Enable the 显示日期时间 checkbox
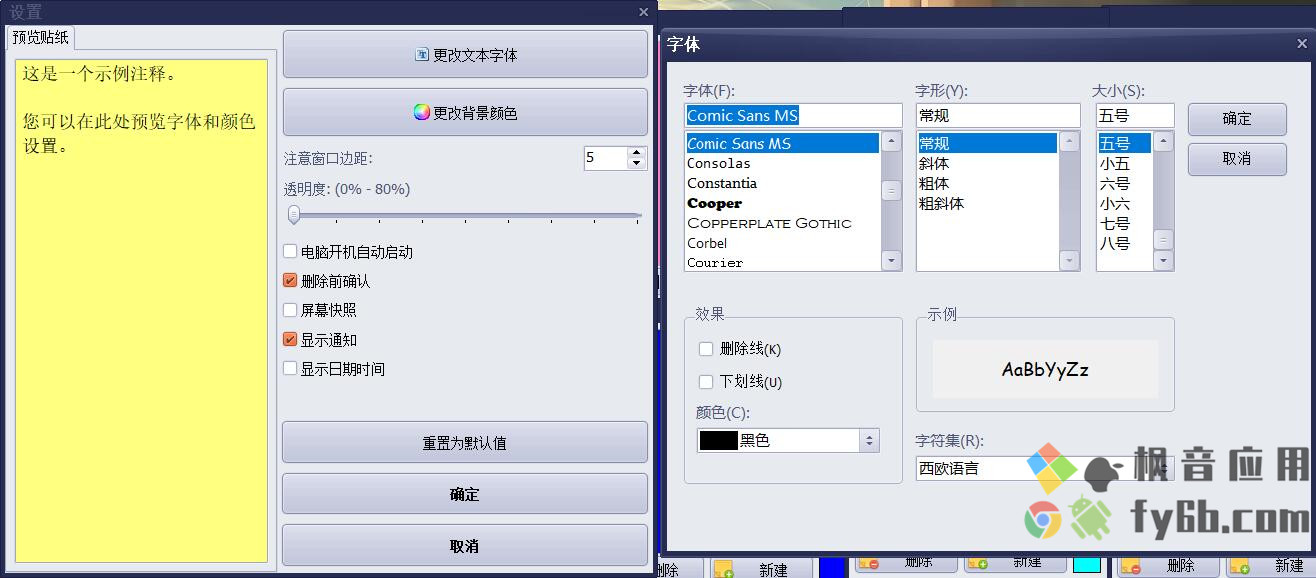The image size is (1316, 578). 290,369
